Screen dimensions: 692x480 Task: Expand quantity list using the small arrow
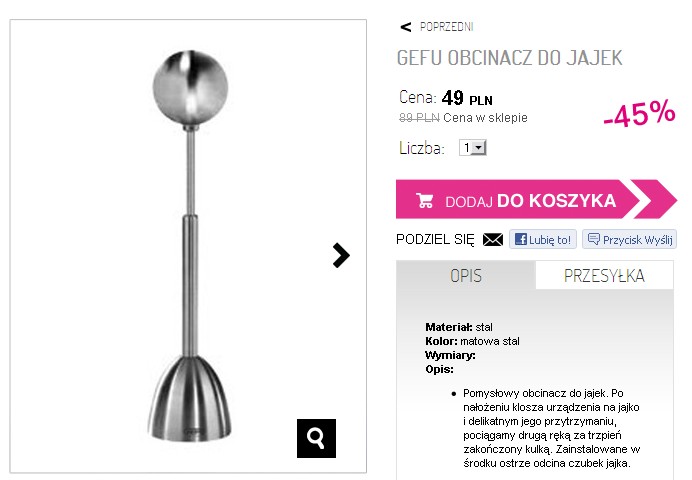point(479,148)
